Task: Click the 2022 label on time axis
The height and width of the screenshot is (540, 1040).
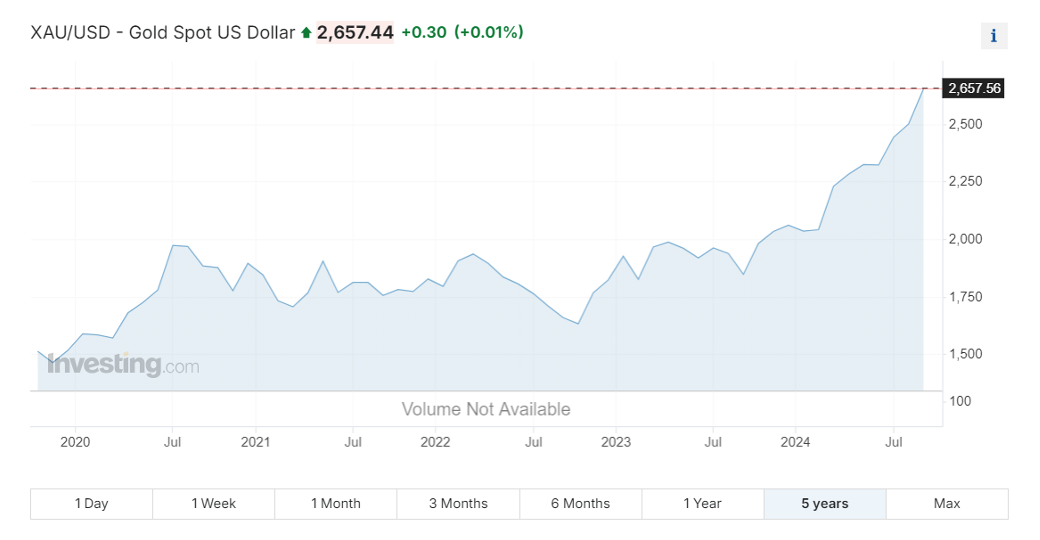Action: [x=435, y=441]
